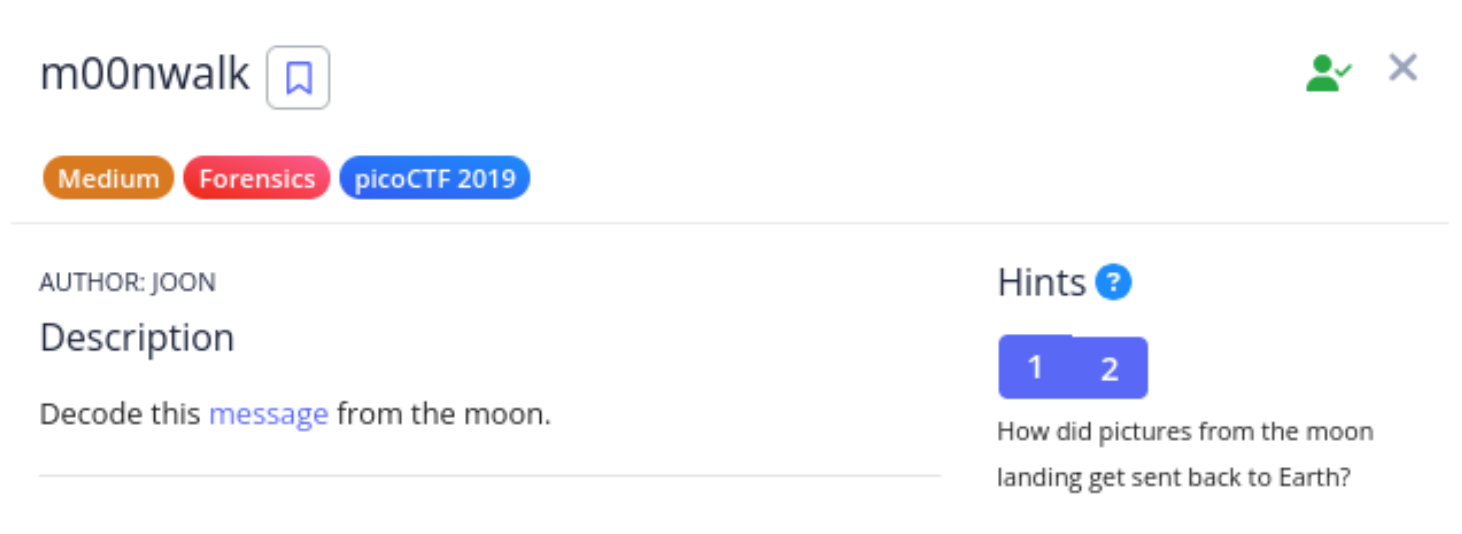Select the Forensics category tag
Viewport: 1462px width, 534px height.
click(257, 179)
